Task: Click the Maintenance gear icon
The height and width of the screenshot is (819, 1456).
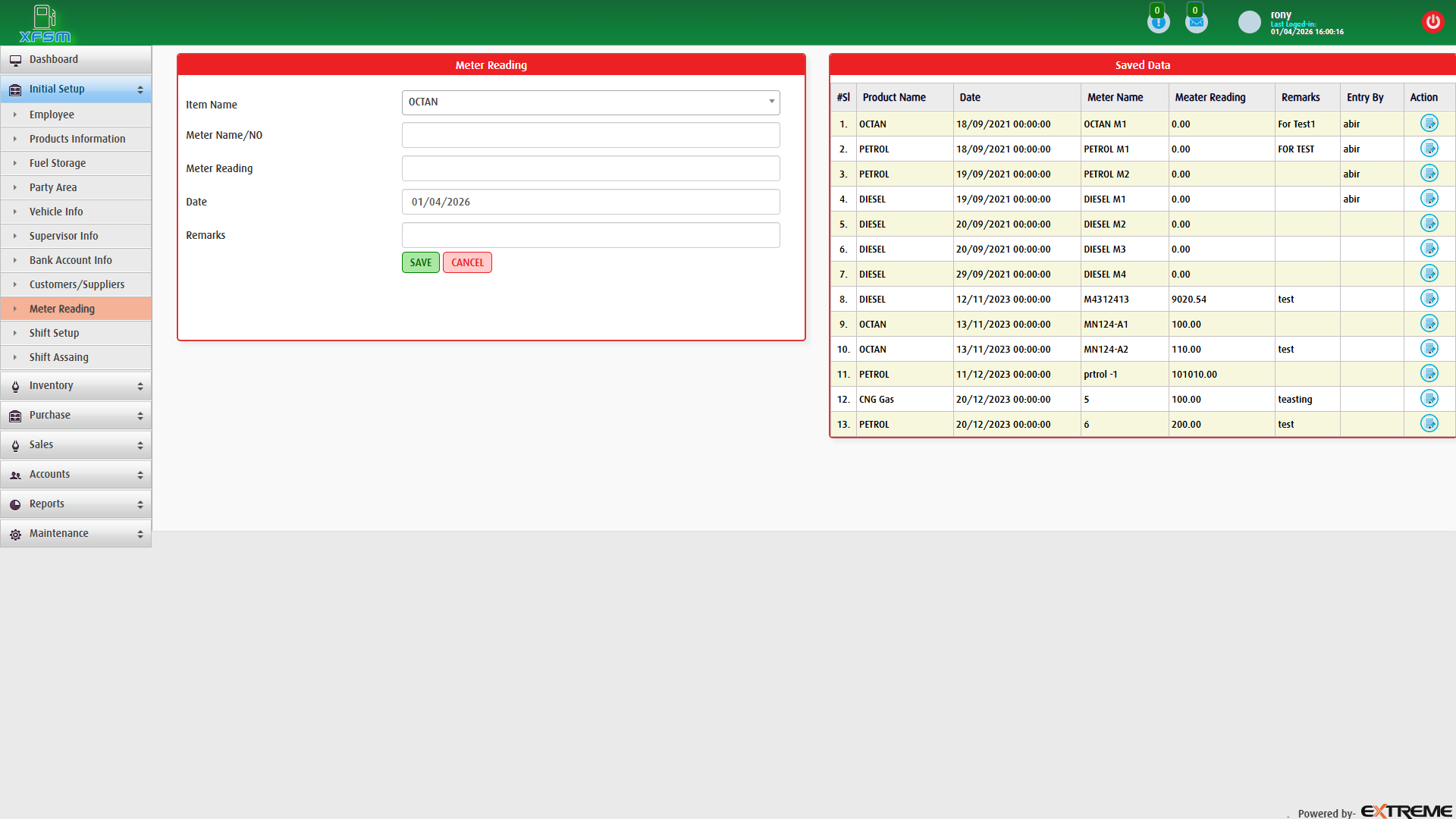Action: click(x=16, y=534)
